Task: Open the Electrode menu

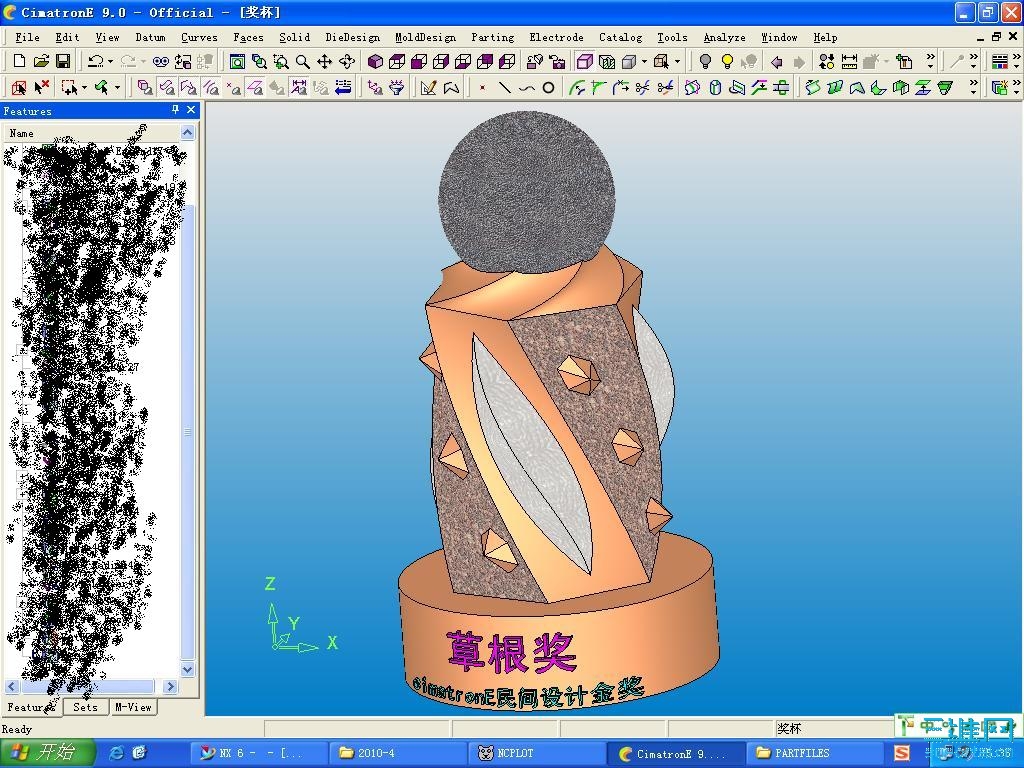Action: [556, 37]
